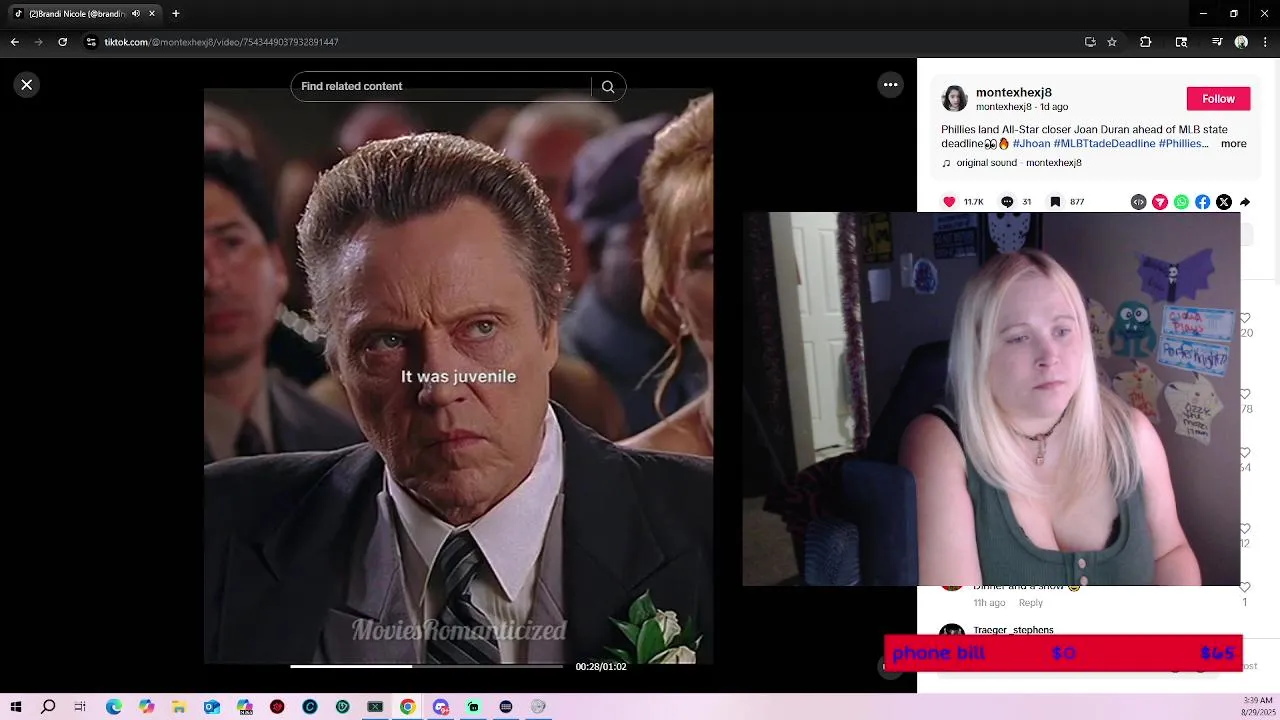Image resolution: width=1280 pixels, height=720 pixels.
Task: Open comments via the speech bubble icon
Action: tap(1007, 202)
